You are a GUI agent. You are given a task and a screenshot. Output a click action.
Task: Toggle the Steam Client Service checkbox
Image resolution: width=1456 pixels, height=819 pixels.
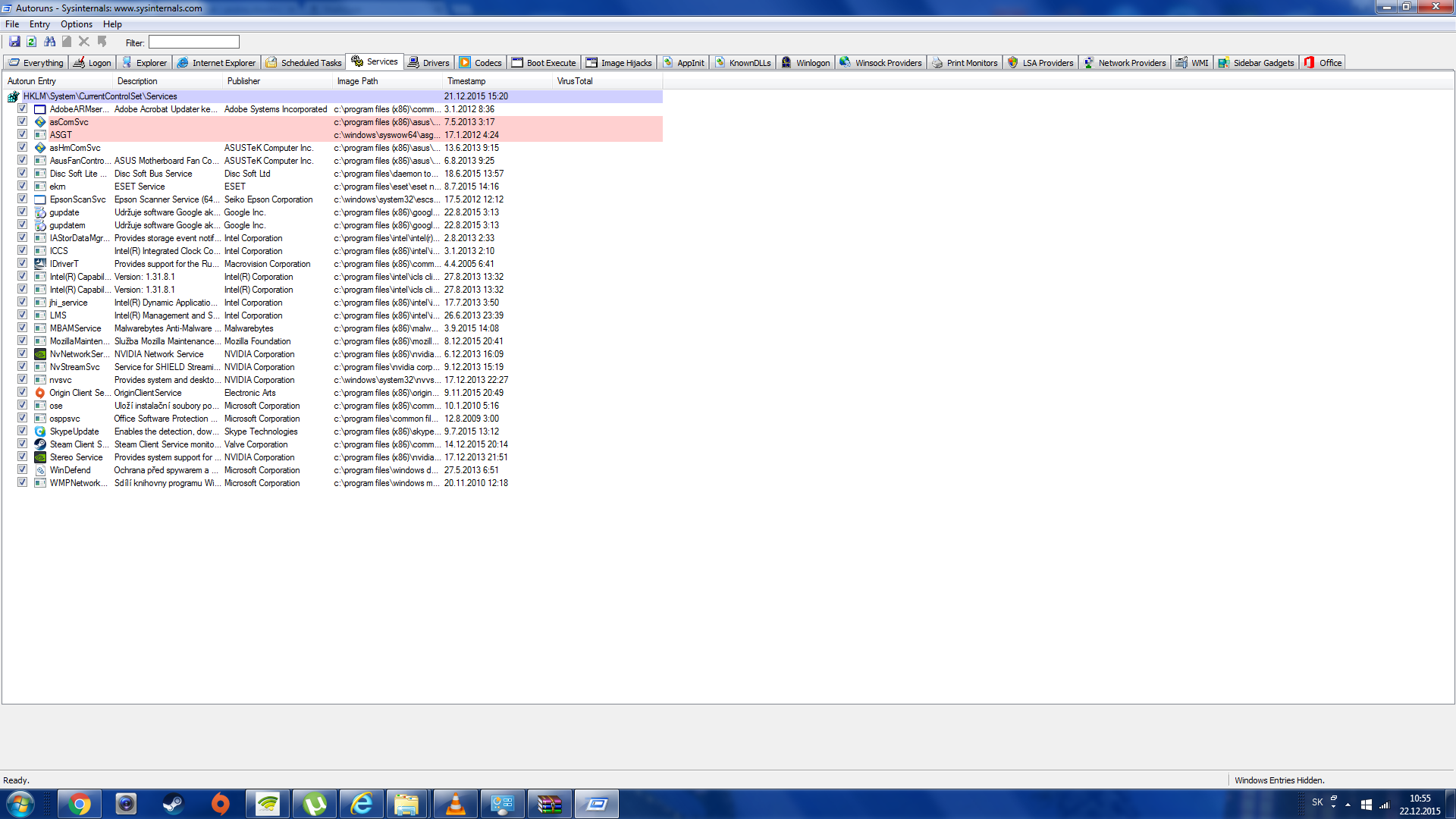[23, 444]
